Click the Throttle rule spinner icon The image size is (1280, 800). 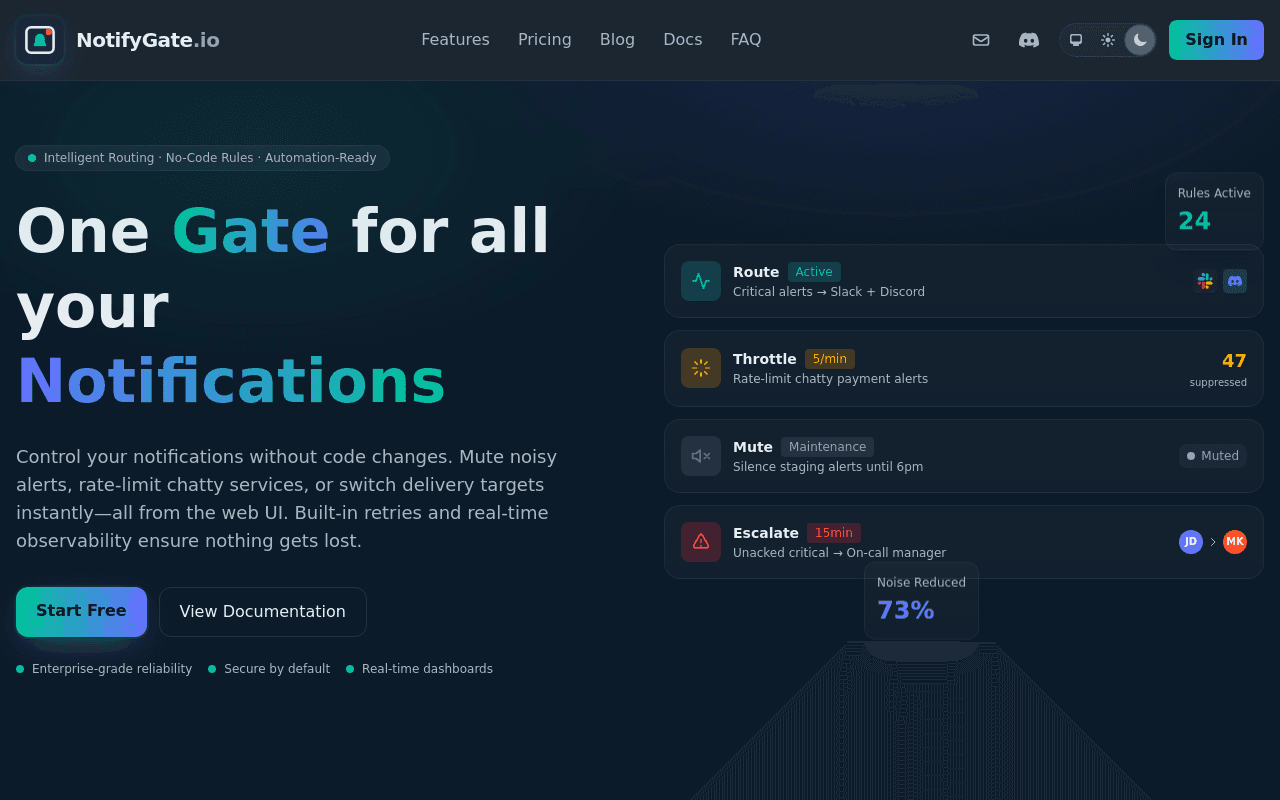701,368
